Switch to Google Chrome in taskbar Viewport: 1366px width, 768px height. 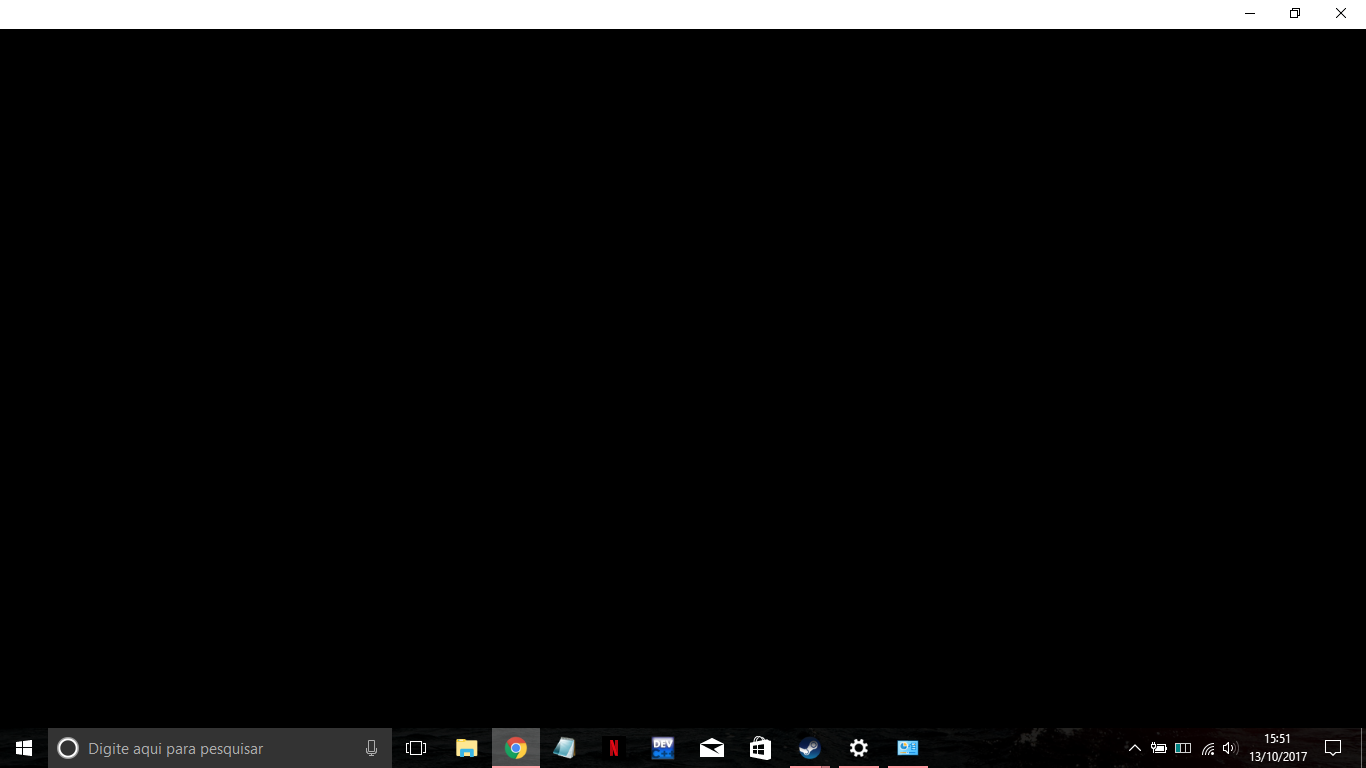click(x=516, y=748)
